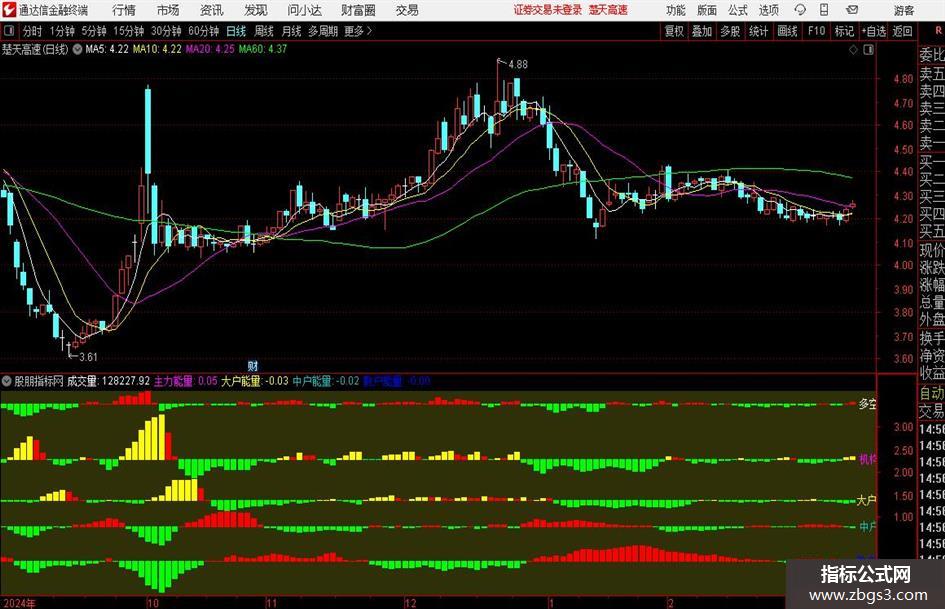Open the 市场 menu
This screenshot has height=609, width=945.
coord(168,10)
